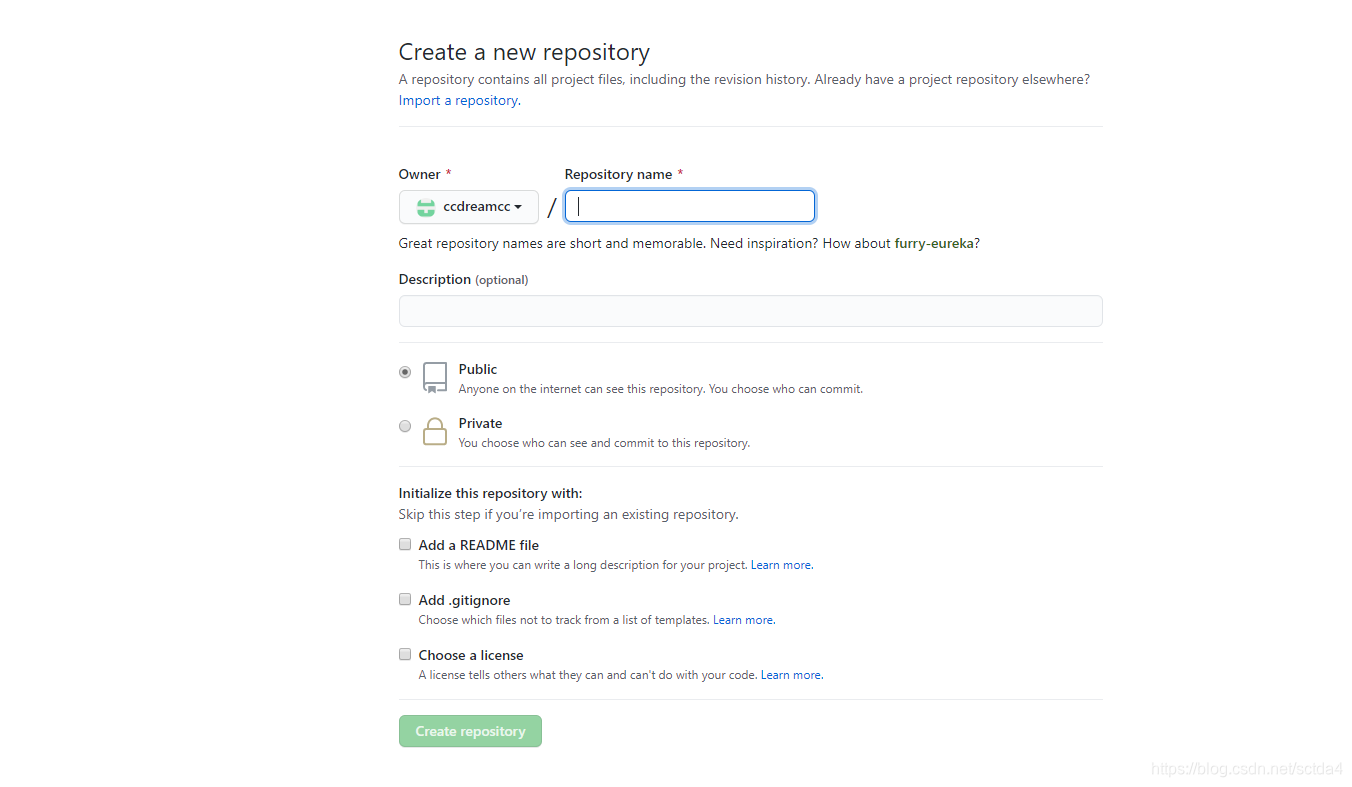Click 'You choose who can see and commit' text
Viewport: 1352px width, 787px height.
coord(604,443)
